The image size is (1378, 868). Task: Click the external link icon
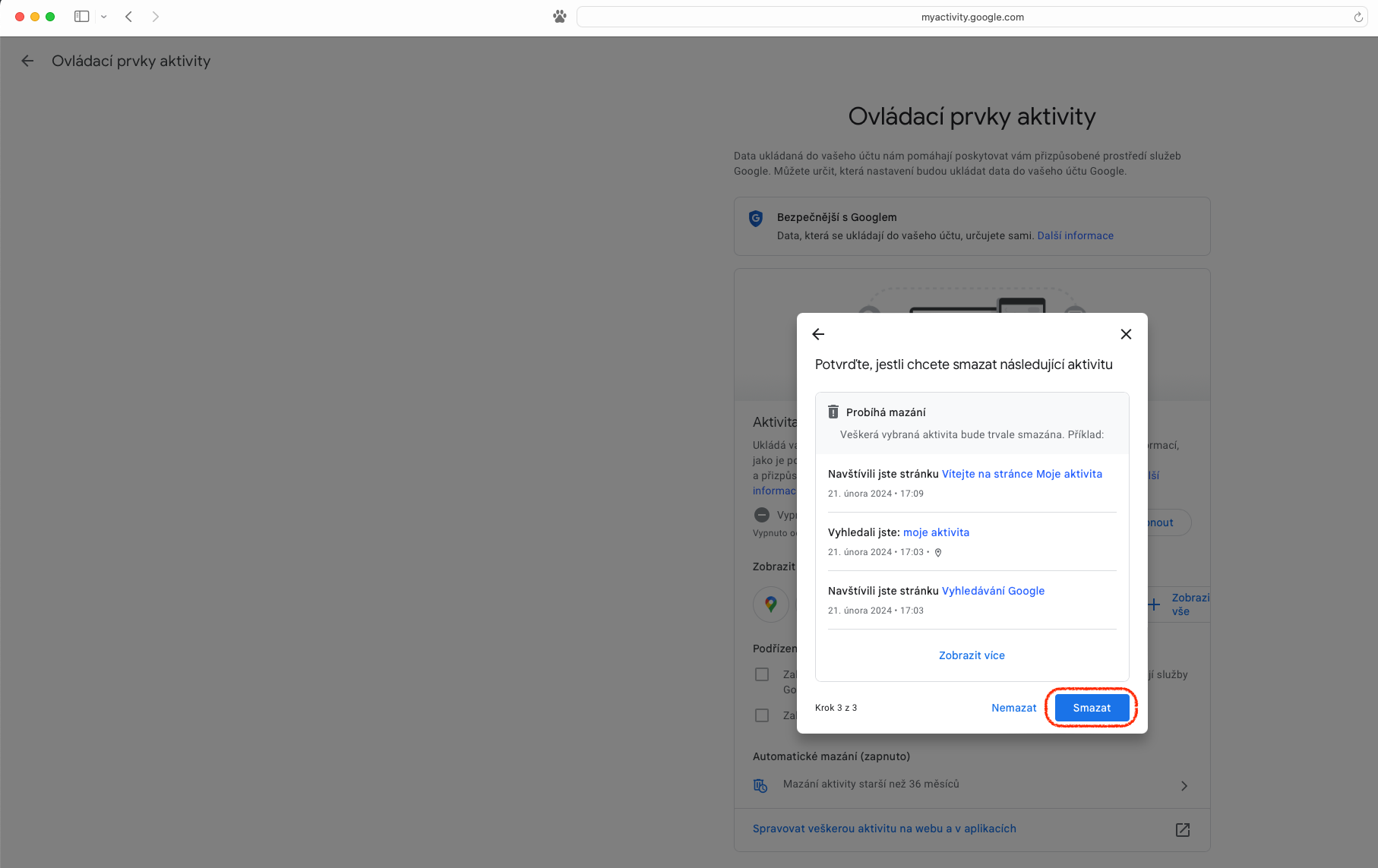(x=1183, y=830)
